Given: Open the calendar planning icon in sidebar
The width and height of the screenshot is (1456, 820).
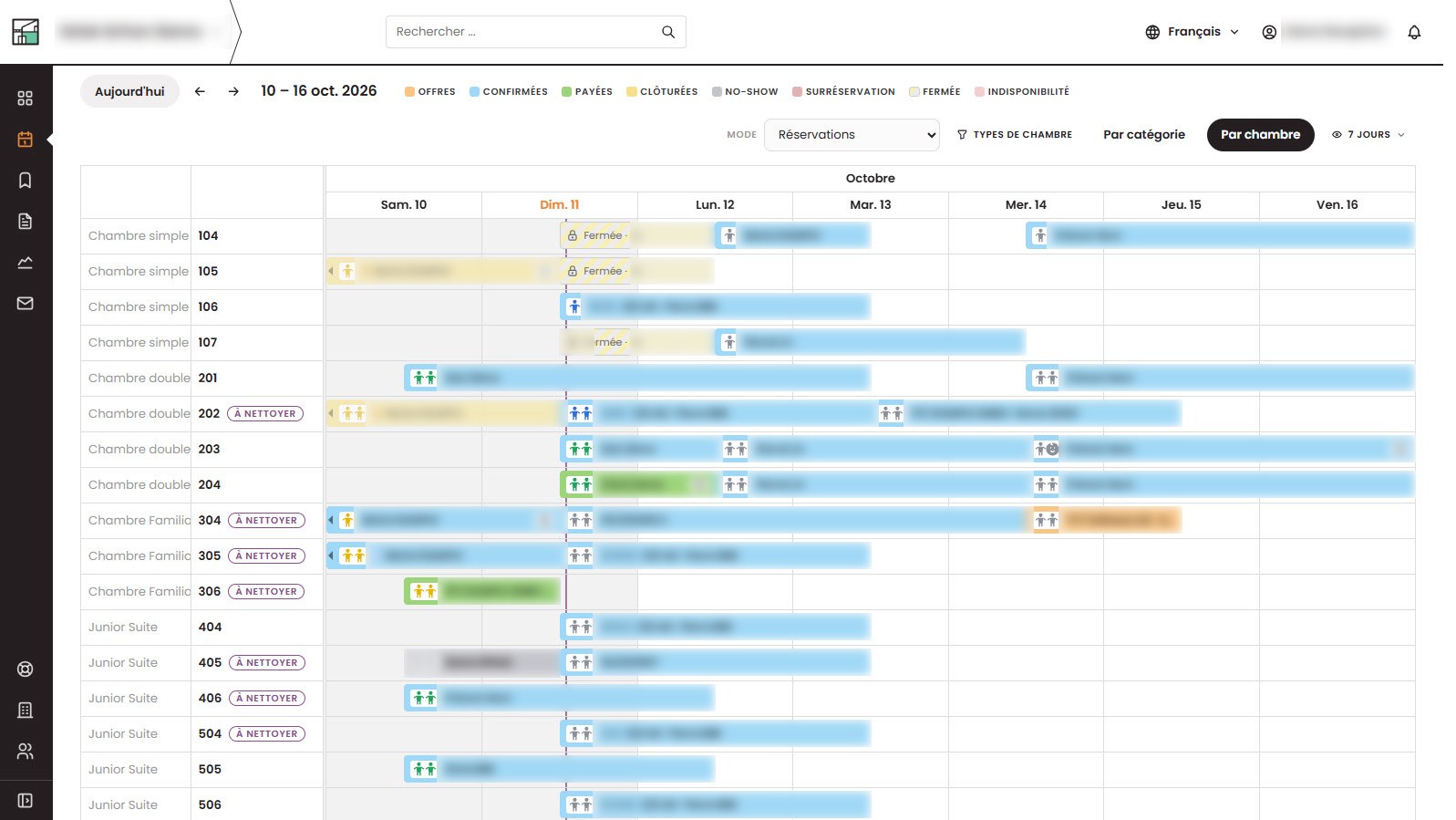Looking at the screenshot, I should [x=26, y=140].
